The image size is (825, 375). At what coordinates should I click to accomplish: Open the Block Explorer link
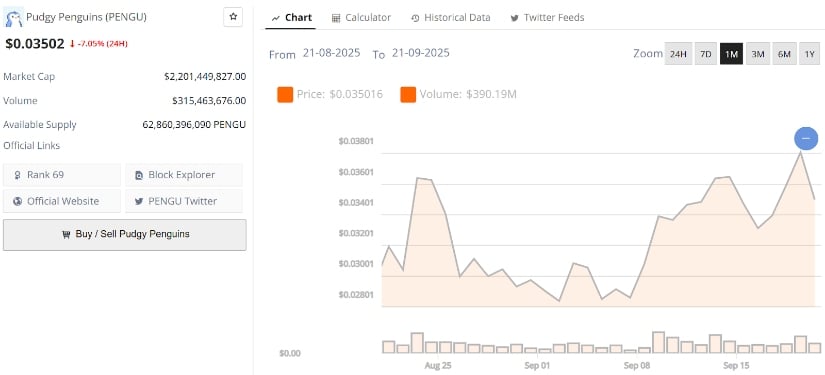184,175
